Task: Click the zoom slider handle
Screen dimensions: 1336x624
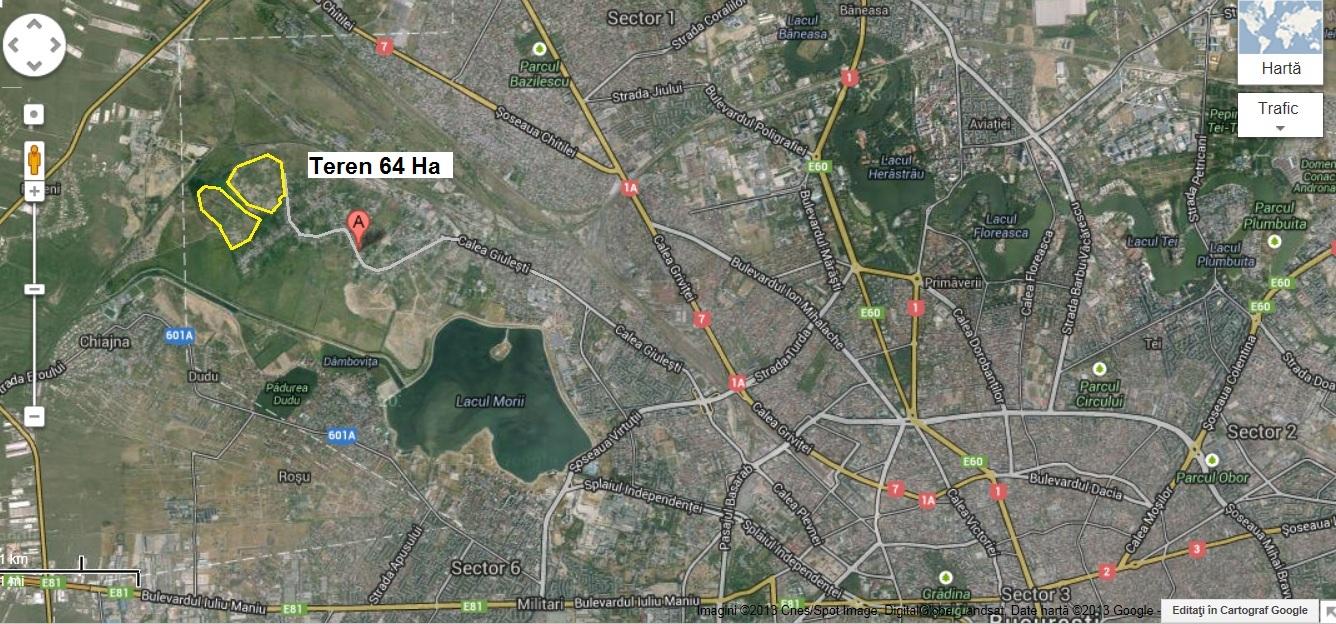Action: click(x=34, y=289)
